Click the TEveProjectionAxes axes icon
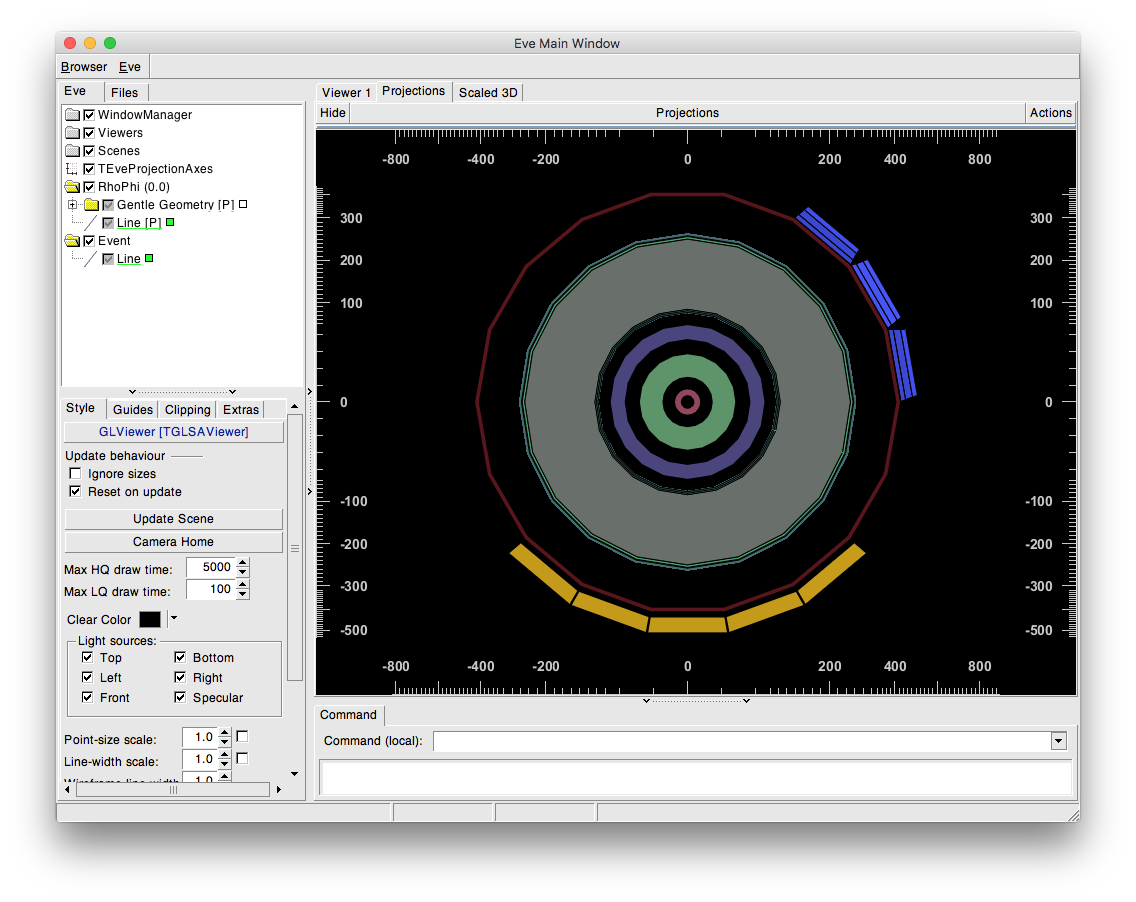Image resolution: width=1136 pixels, height=902 pixels. pyautogui.click(x=72, y=168)
